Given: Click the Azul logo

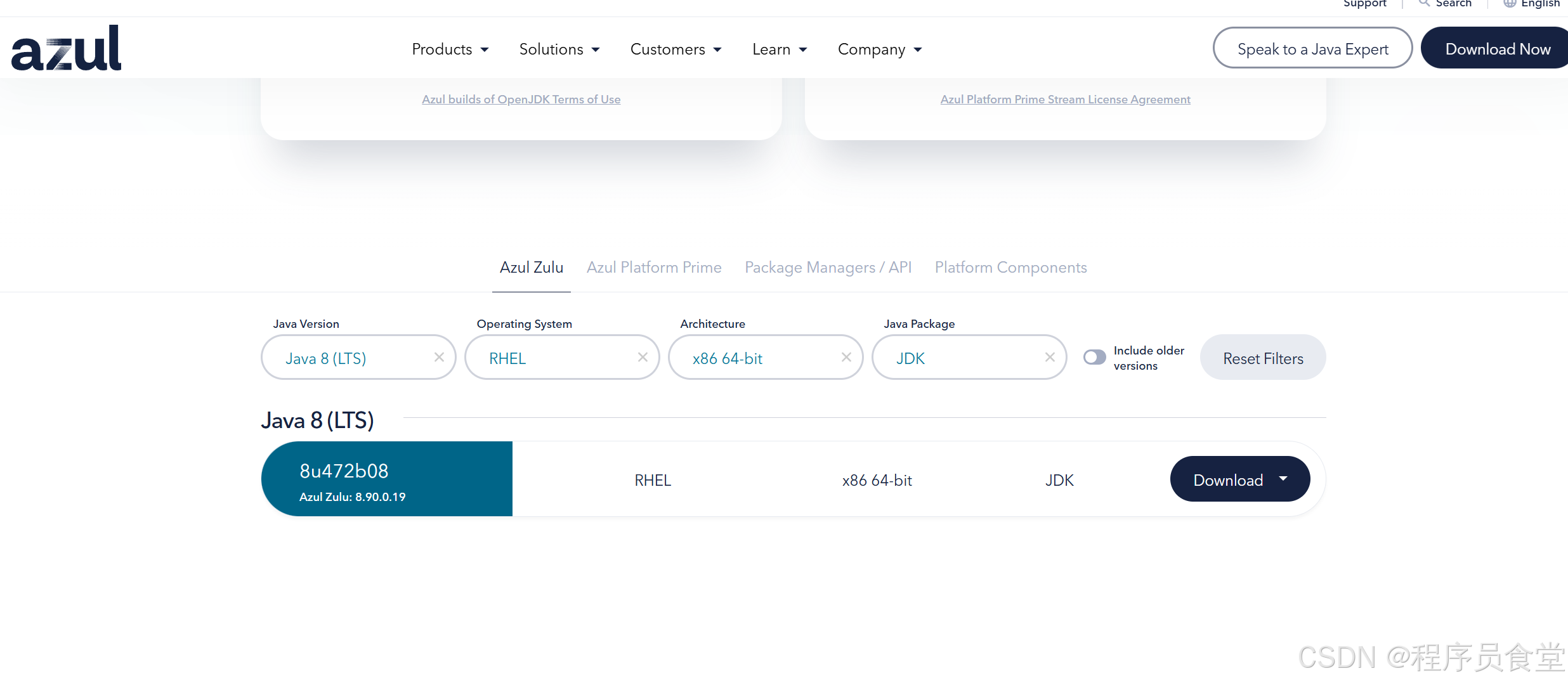Looking at the screenshot, I should coord(66,48).
